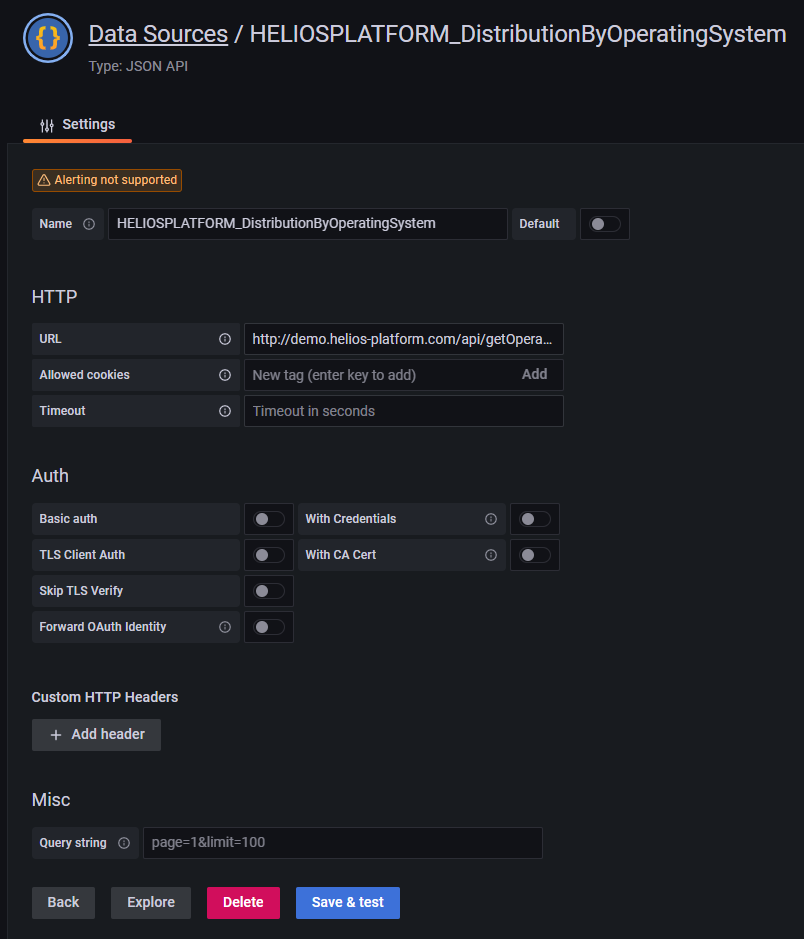Click the Default label

[539, 224]
